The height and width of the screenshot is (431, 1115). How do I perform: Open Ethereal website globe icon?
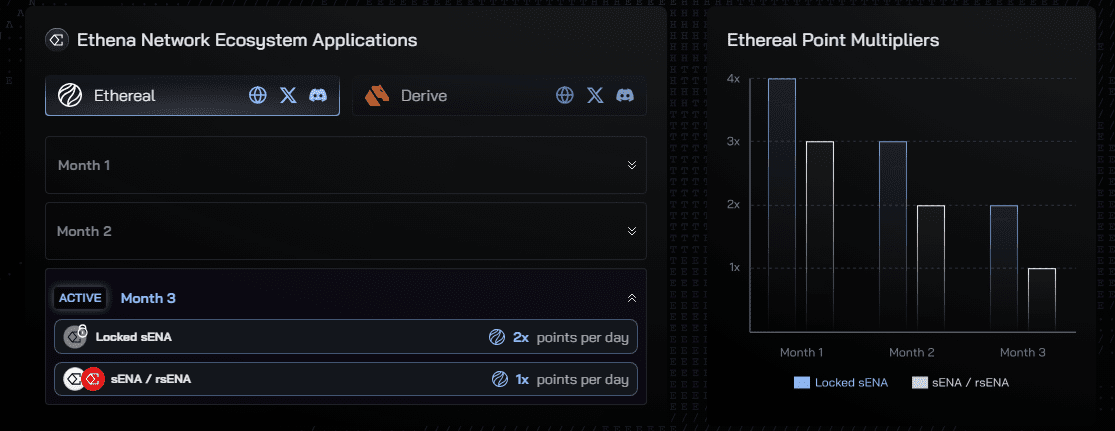point(258,96)
